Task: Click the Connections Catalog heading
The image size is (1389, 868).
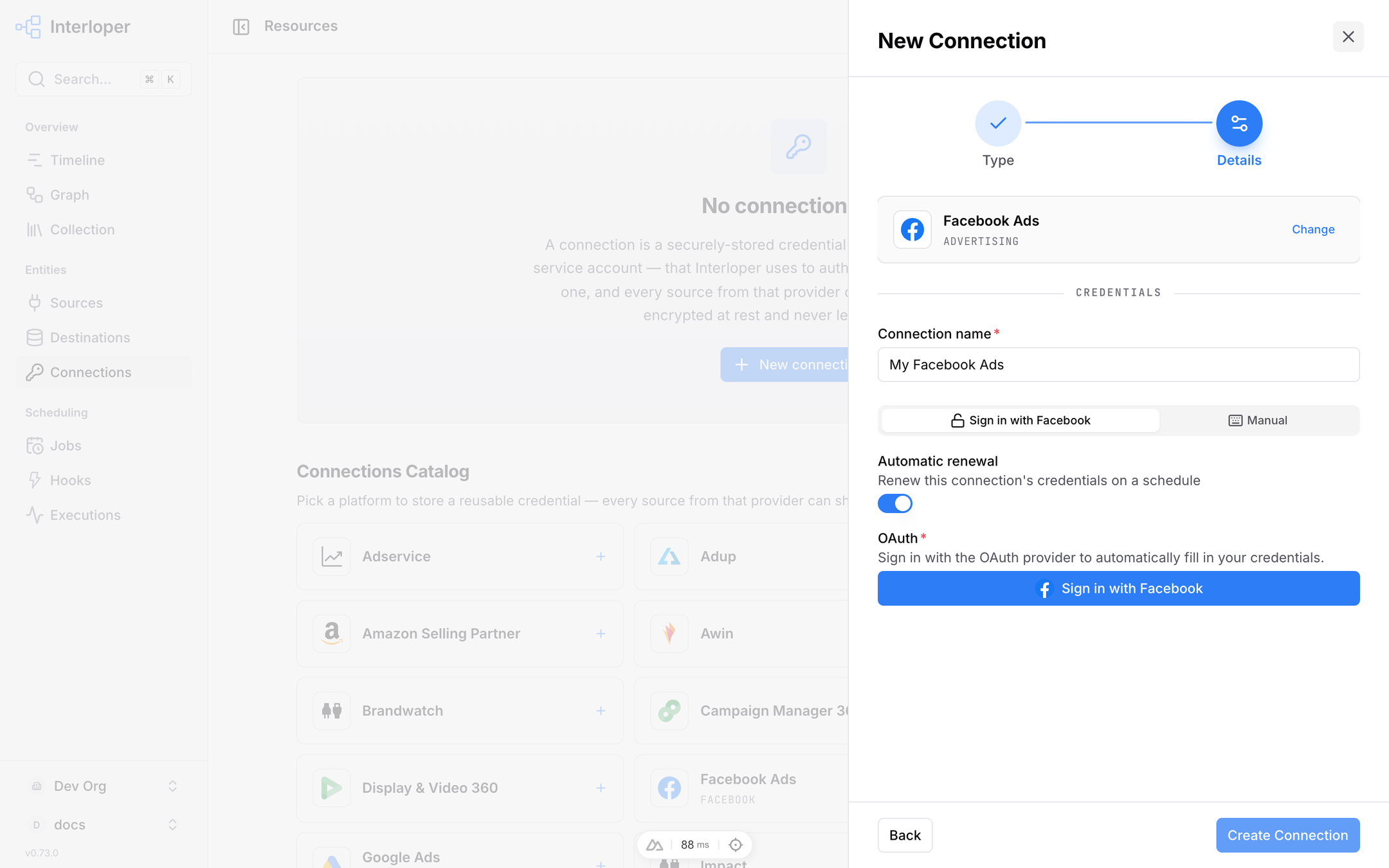Action: (x=383, y=471)
